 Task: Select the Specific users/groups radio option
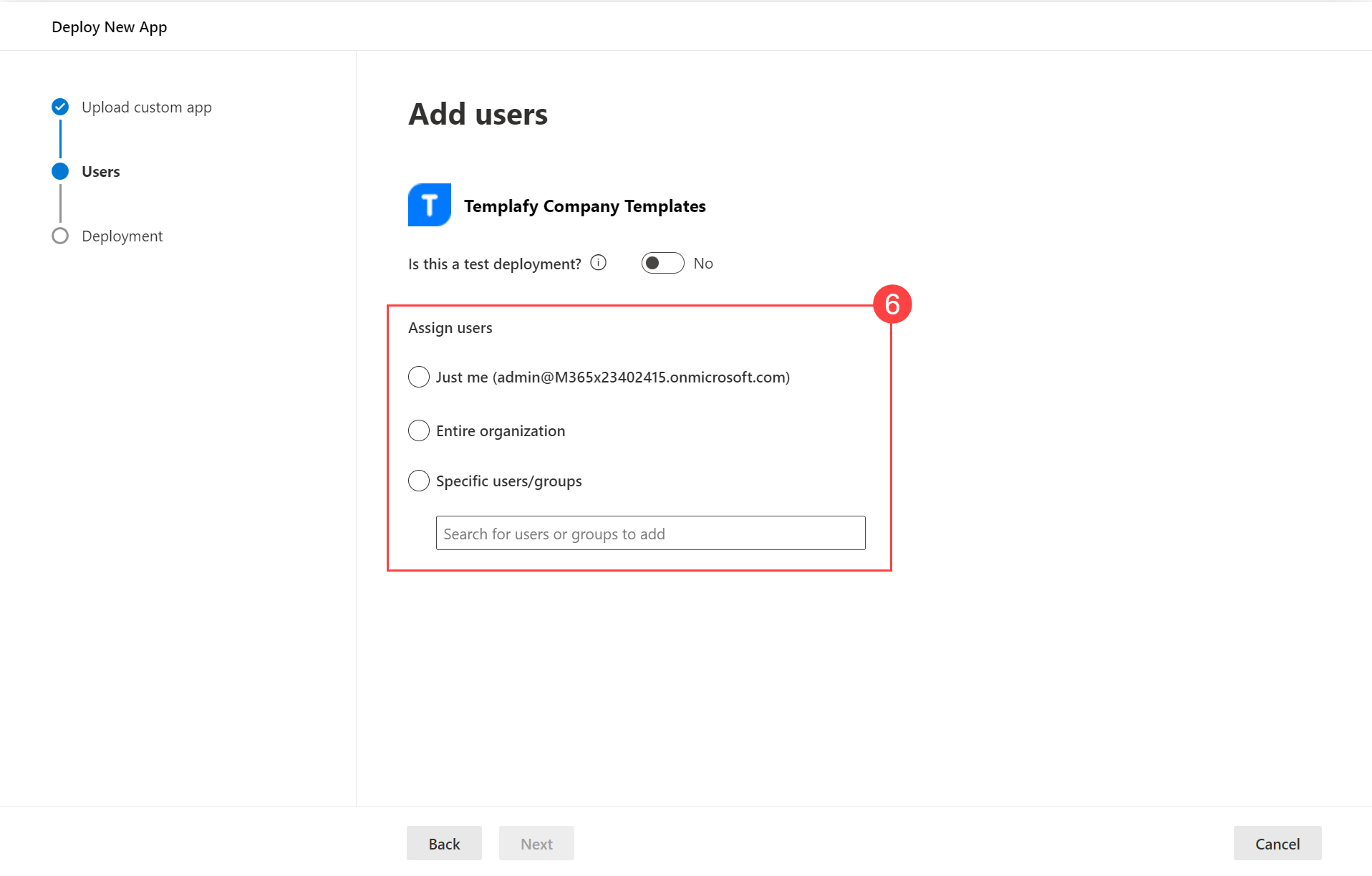click(x=419, y=481)
